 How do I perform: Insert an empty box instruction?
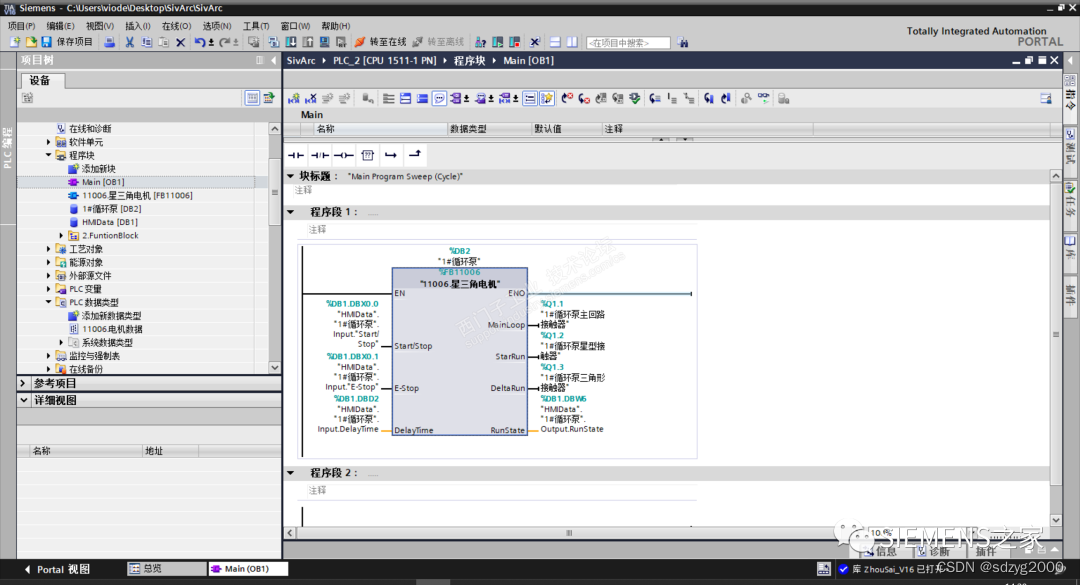367,155
